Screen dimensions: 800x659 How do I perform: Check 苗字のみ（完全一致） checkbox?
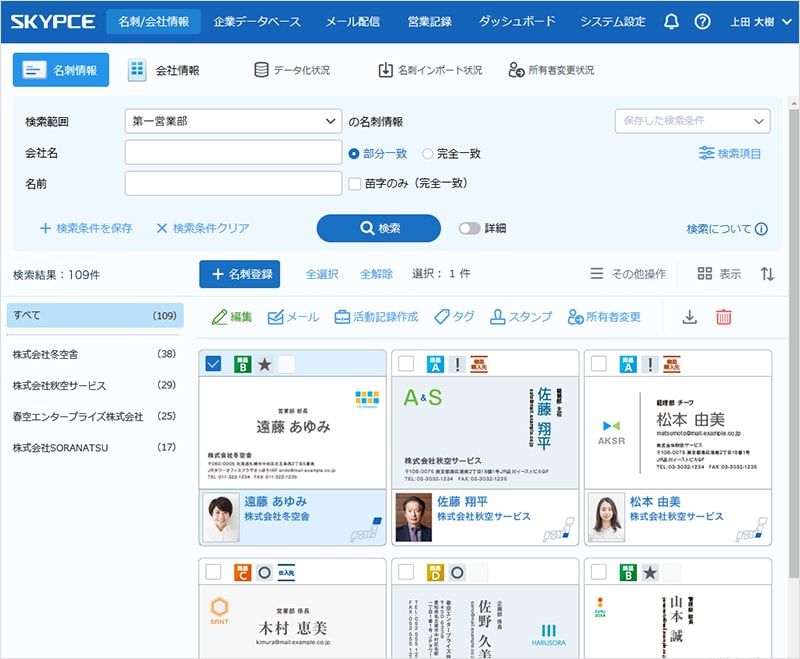pyautogui.click(x=355, y=184)
